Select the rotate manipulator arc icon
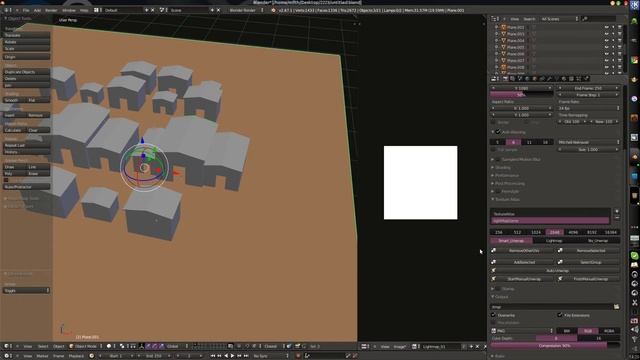 [x=155, y=346]
